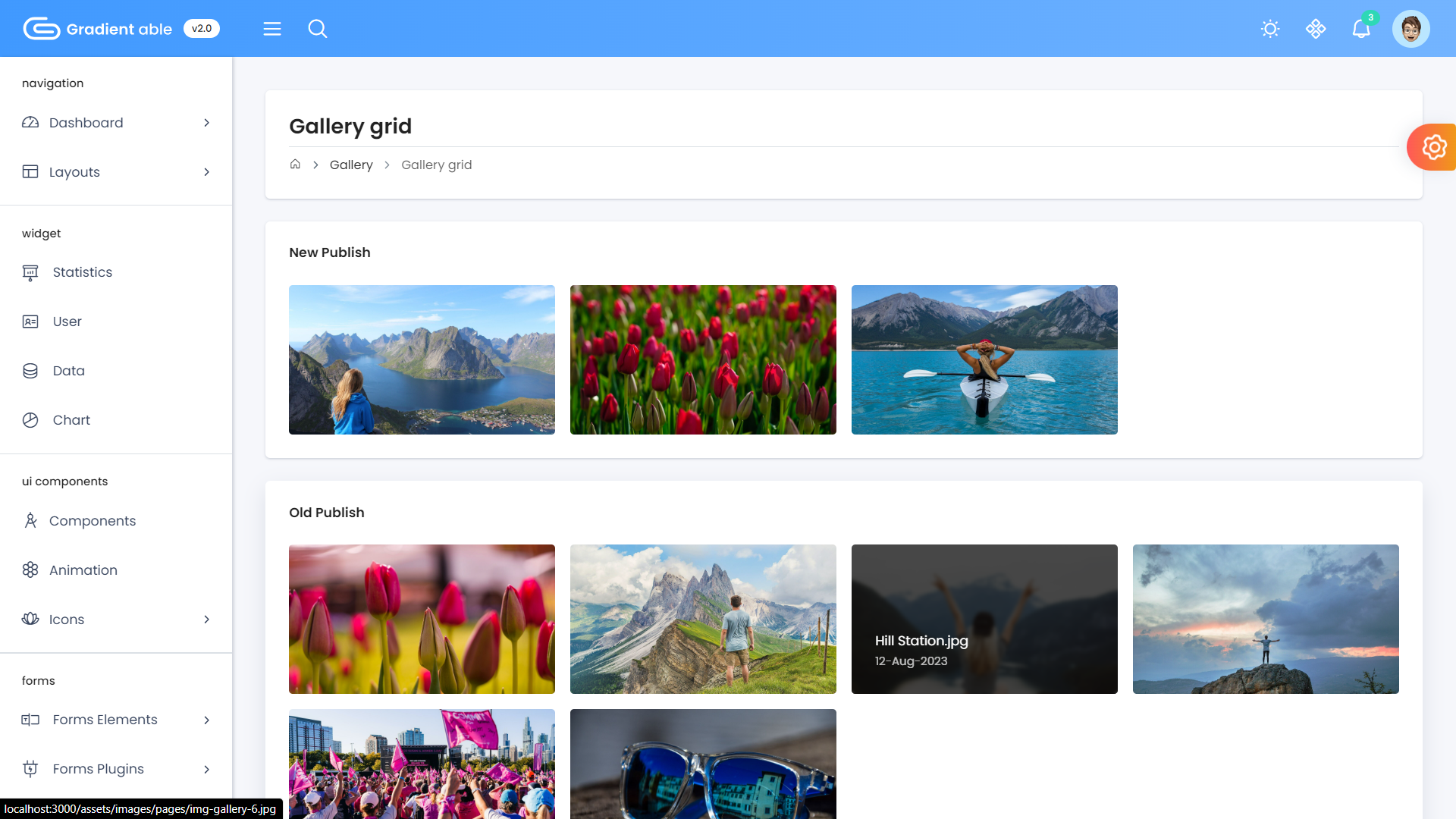
Task: Click the User widget icon
Action: (x=30, y=321)
